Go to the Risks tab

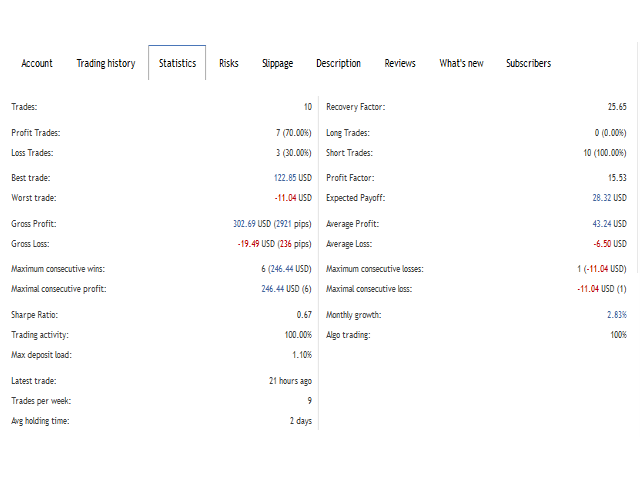(229, 63)
